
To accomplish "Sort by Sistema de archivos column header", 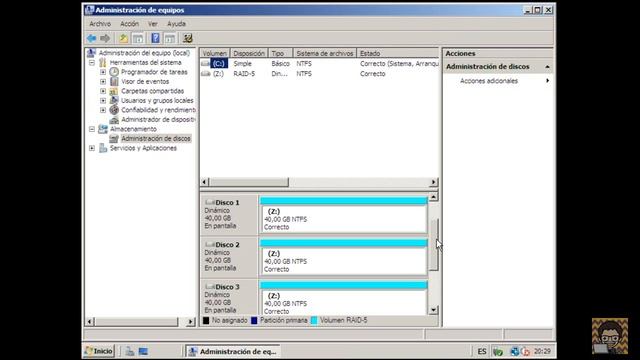I will (325, 53).
